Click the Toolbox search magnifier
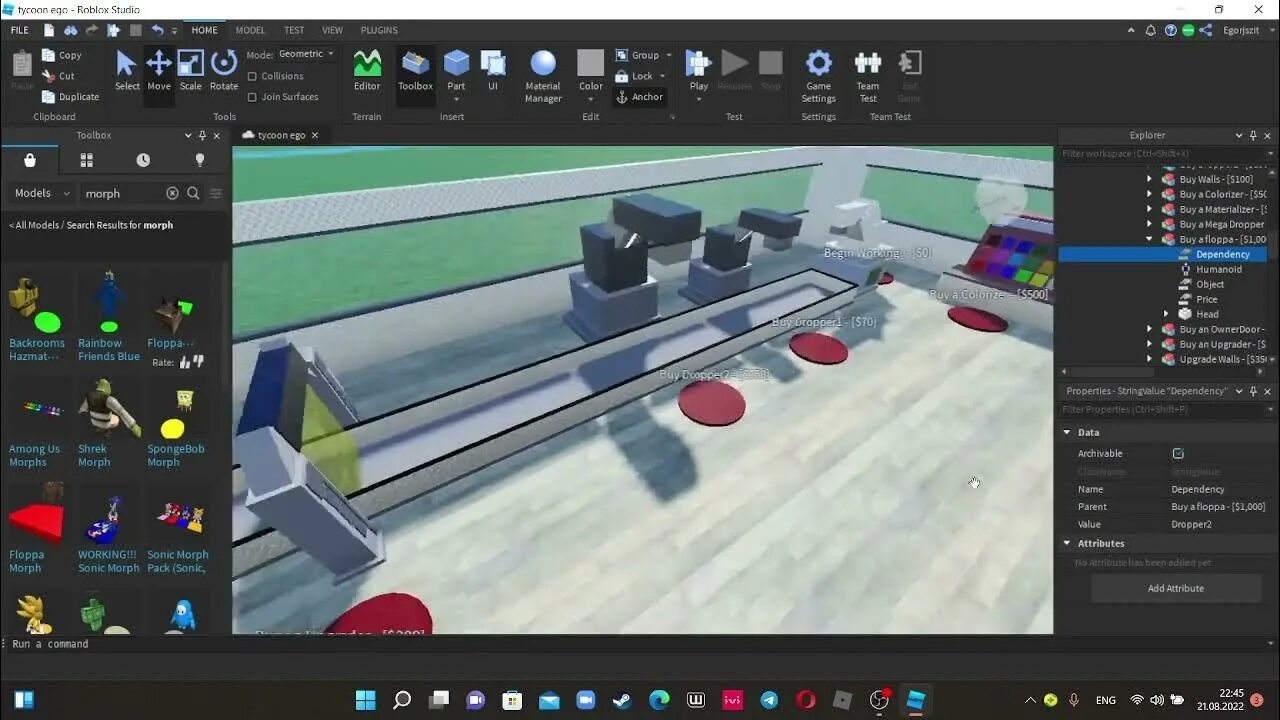This screenshot has width=1280, height=720. [x=194, y=193]
